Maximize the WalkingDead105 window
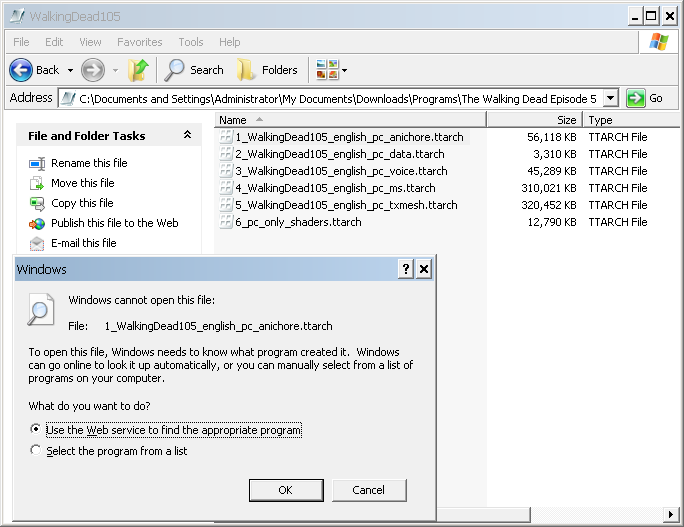 coord(651,17)
